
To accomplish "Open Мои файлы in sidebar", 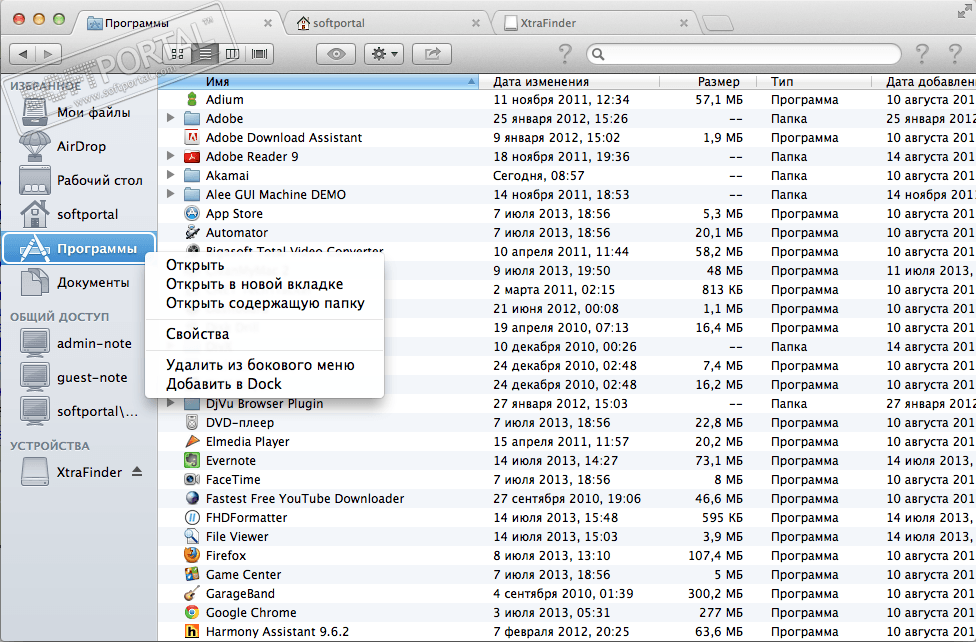I will point(78,112).
